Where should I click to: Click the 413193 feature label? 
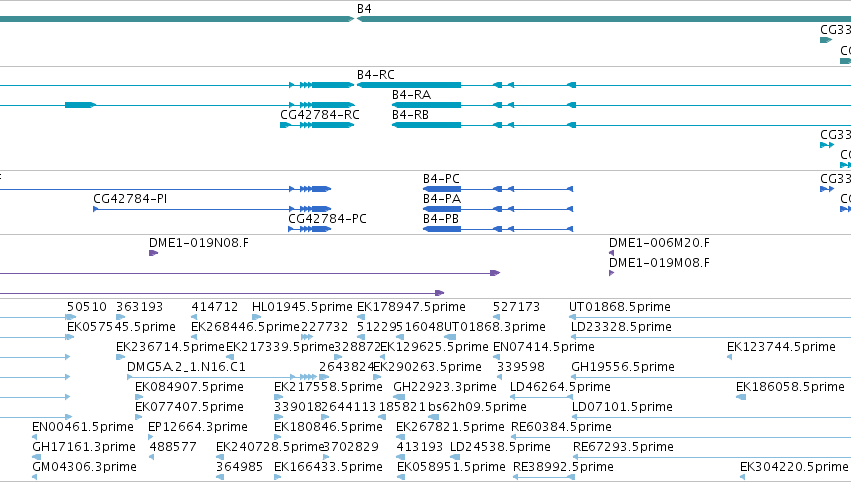420,448
